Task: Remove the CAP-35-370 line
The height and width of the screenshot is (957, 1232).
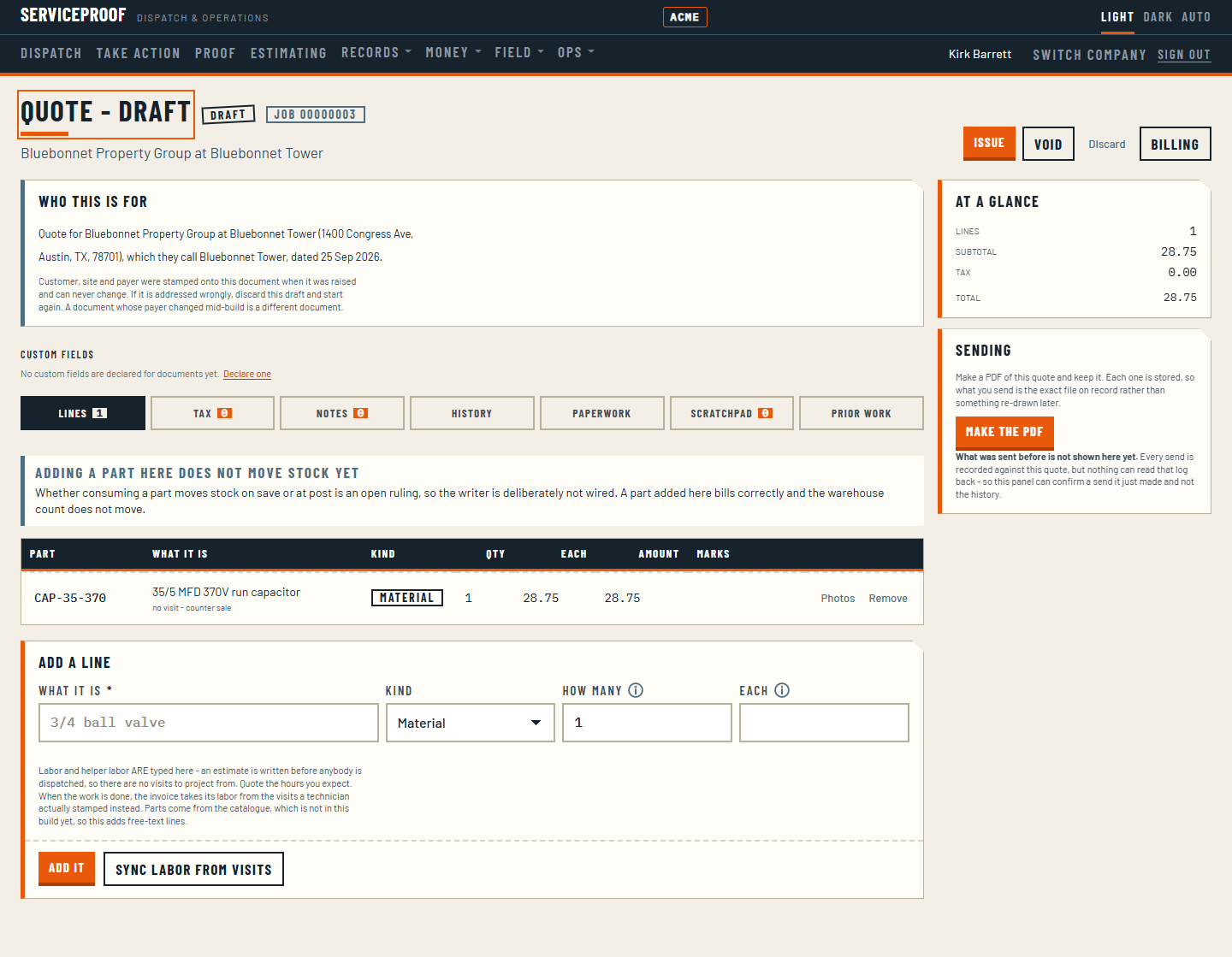Action: pos(888,599)
